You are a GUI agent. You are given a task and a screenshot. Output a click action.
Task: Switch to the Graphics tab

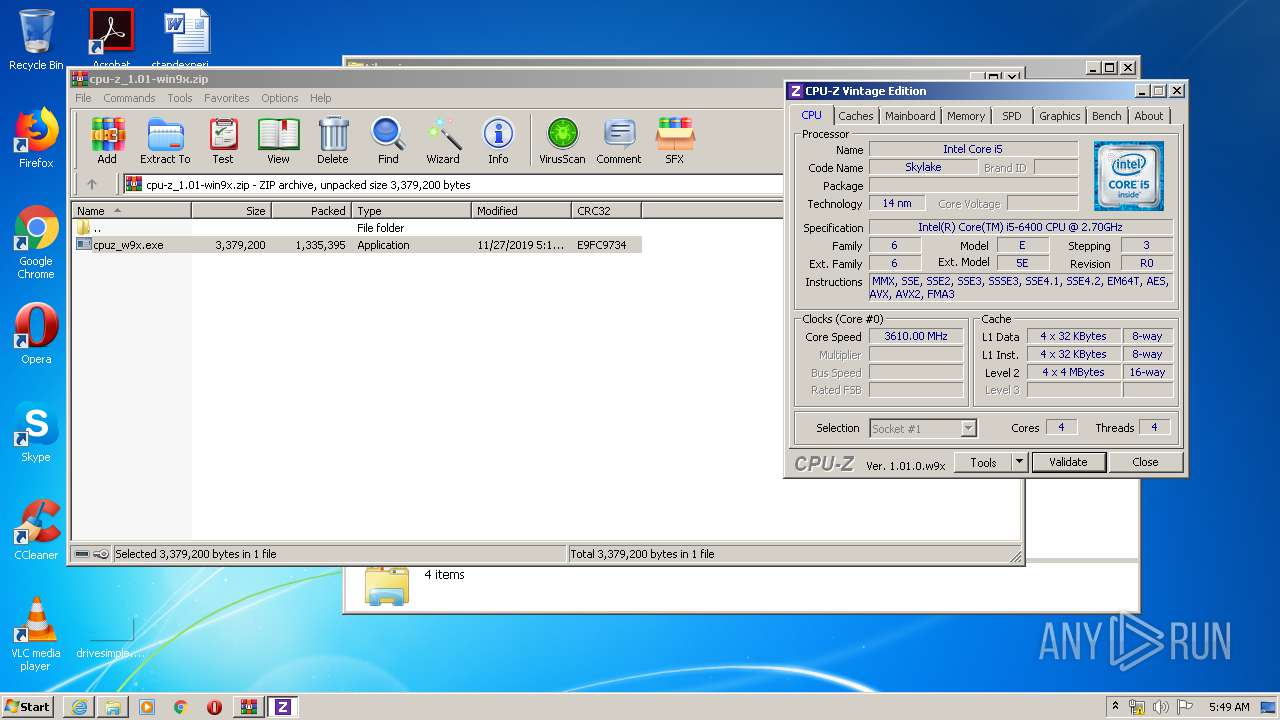click(1060, 116)
